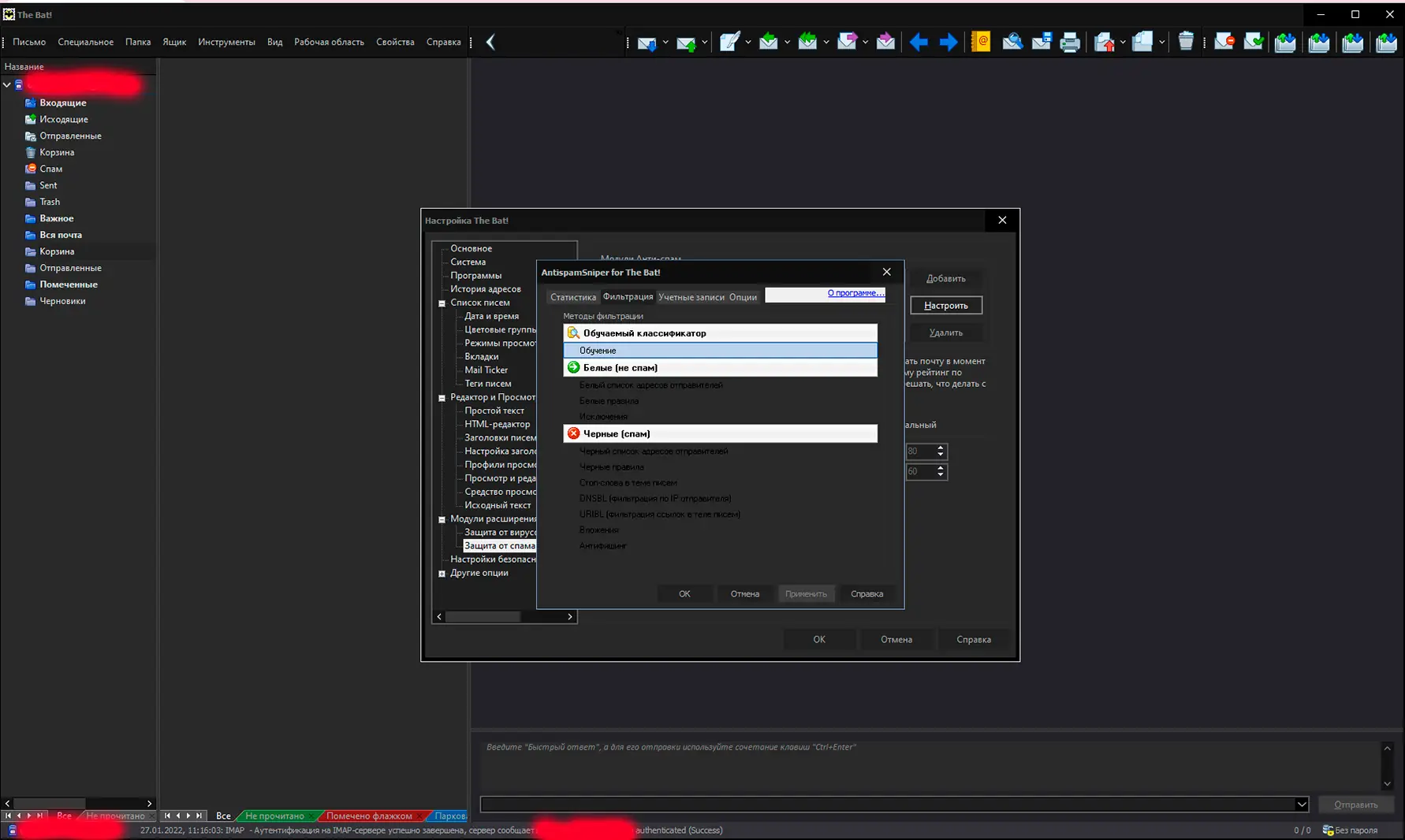Select Mail Ticker in the settings tree
Image resolution: width=1405 pixels, height=840 pixels.
486,370
